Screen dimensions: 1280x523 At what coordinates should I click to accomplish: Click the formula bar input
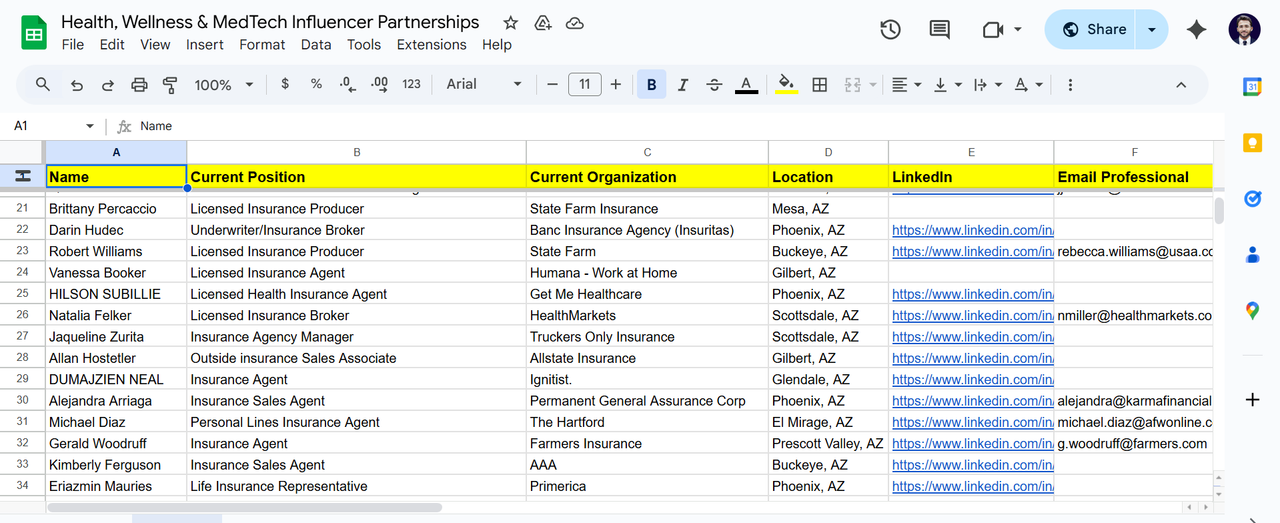[680, 126]
